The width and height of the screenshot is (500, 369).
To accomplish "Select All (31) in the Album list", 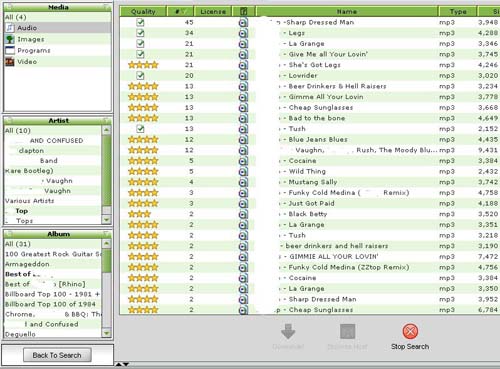I will (x=53, y=244).
